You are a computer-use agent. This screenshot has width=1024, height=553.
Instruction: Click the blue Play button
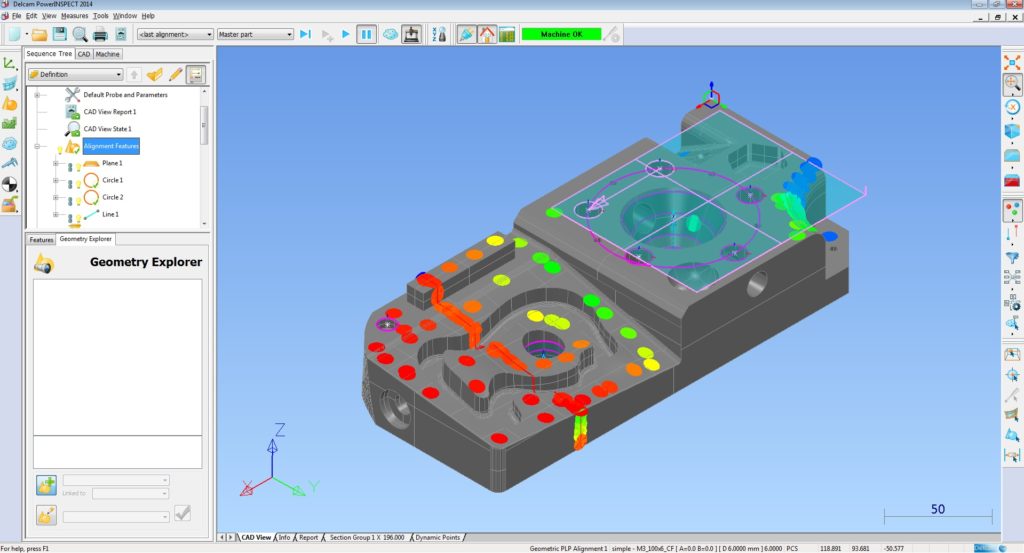345,34
